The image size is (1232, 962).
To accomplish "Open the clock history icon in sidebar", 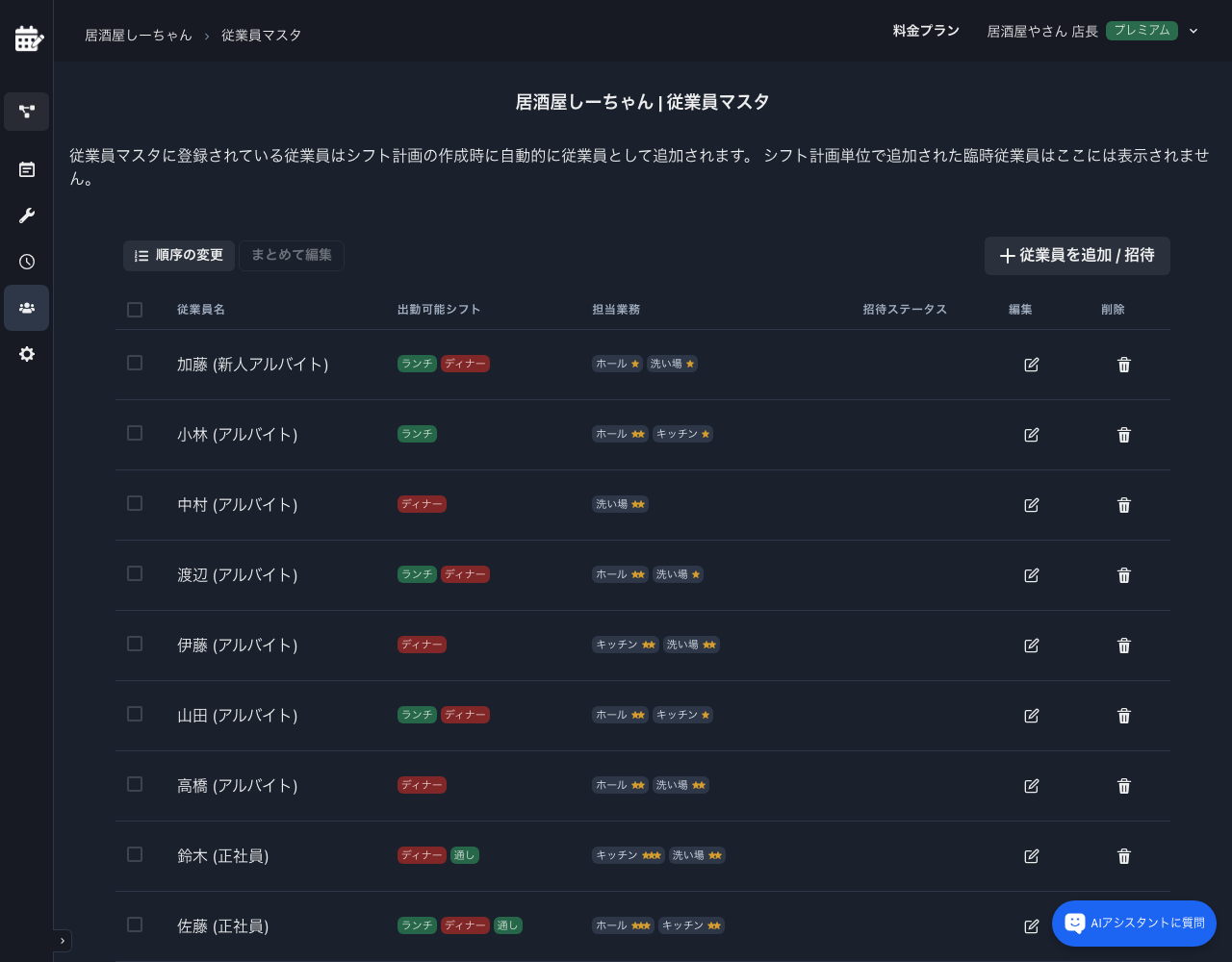I will 26,262.
